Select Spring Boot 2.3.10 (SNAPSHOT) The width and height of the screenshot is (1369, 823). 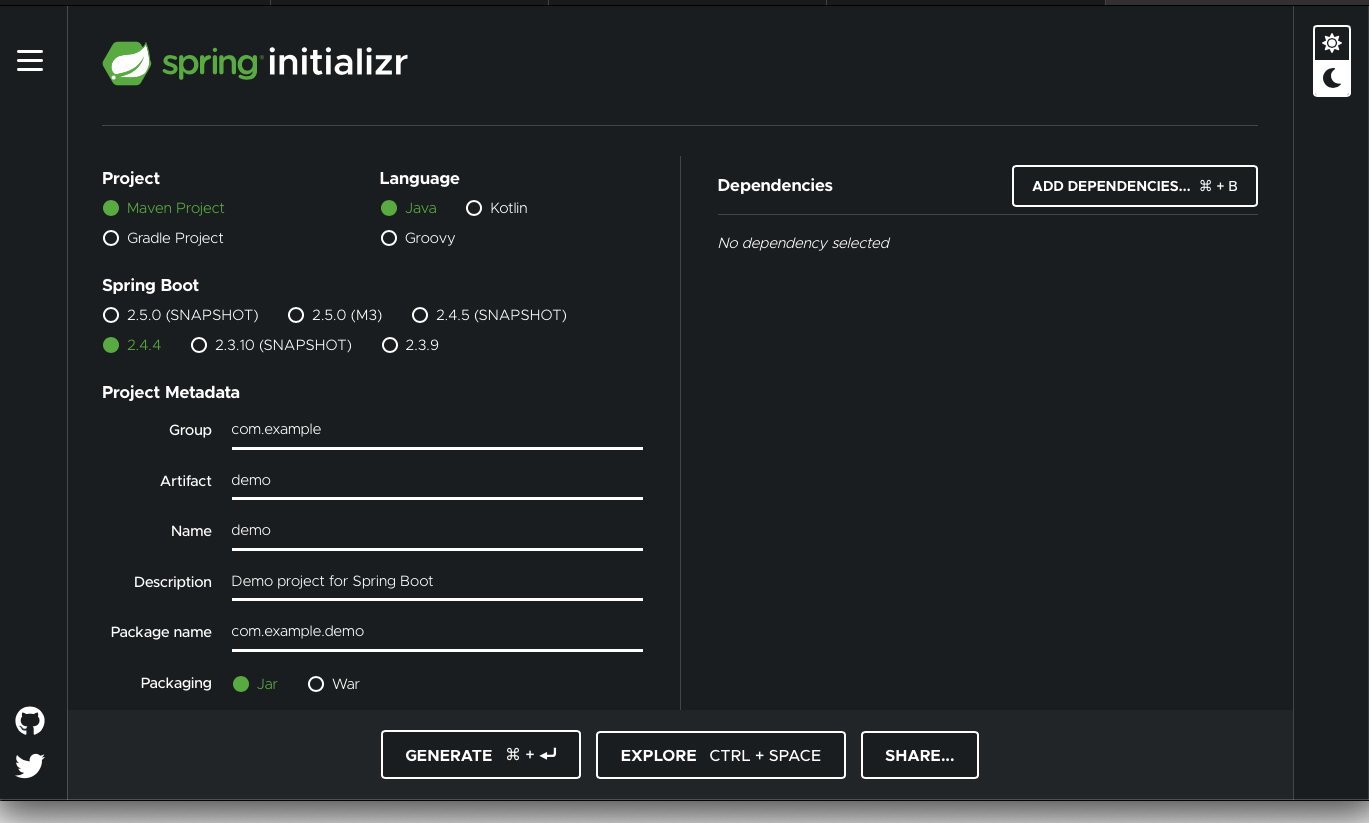(271, 345)
